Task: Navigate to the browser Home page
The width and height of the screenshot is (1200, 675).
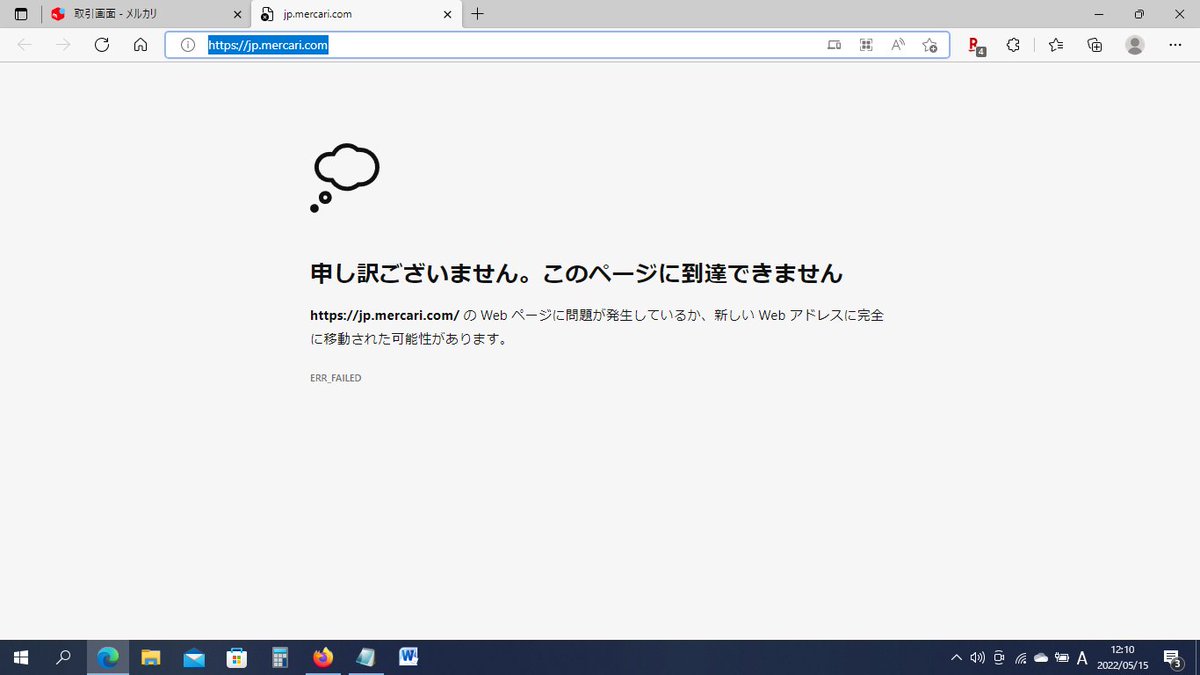Action: coord(140,44)
